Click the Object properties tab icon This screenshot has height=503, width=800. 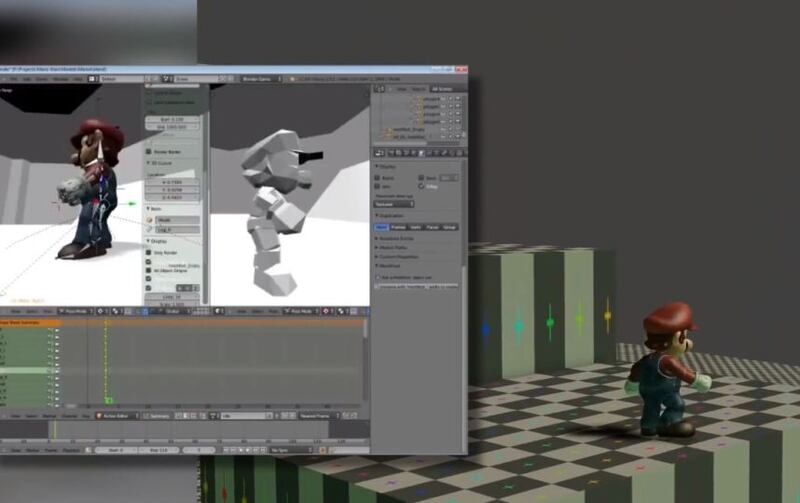pyautogui.click(x=422, y=153)
